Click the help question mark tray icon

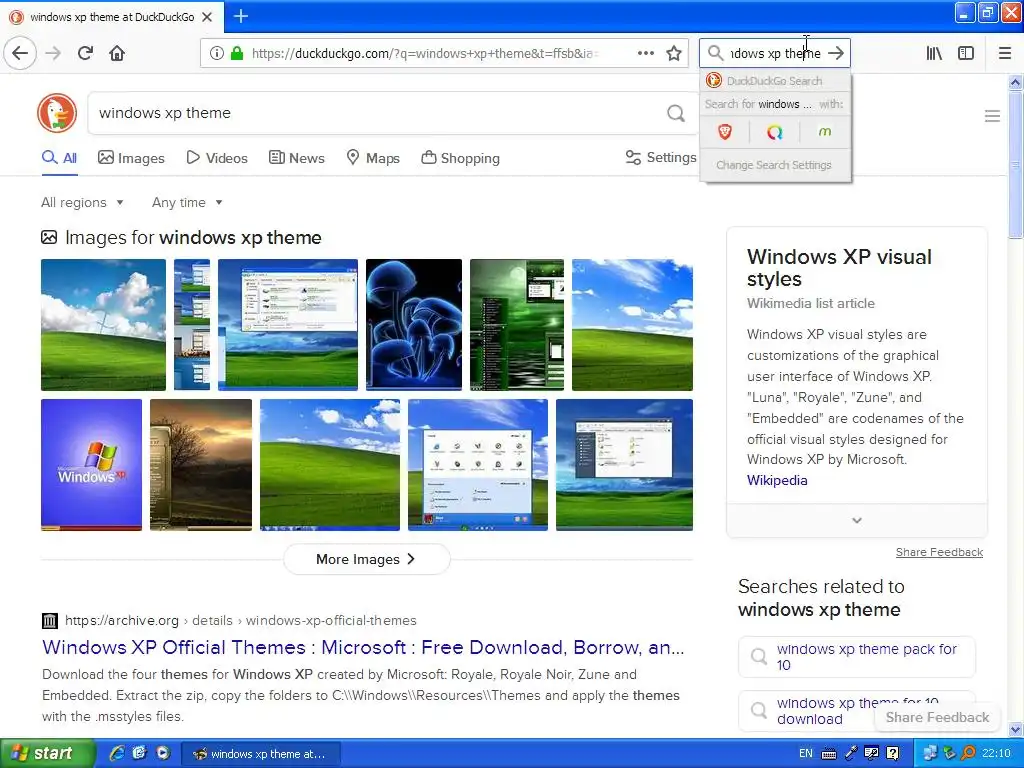[893, 753]
